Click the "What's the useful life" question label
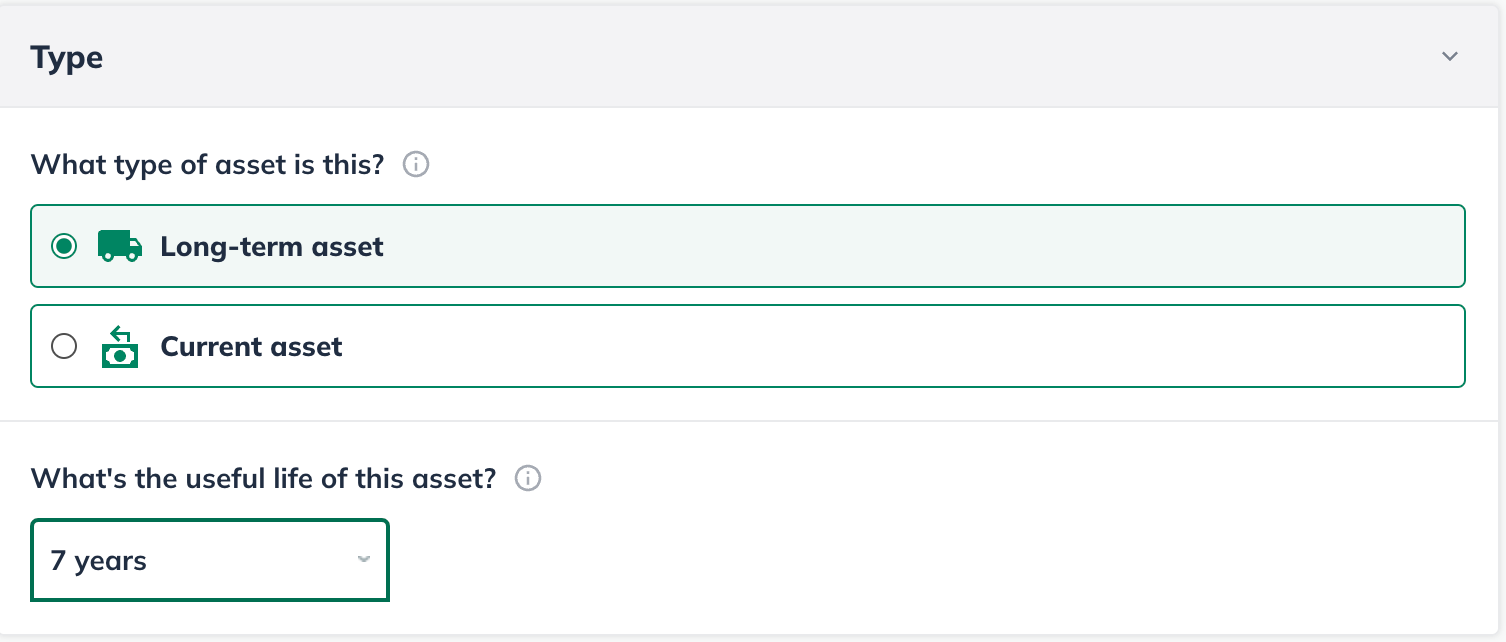 click(264, 479)
